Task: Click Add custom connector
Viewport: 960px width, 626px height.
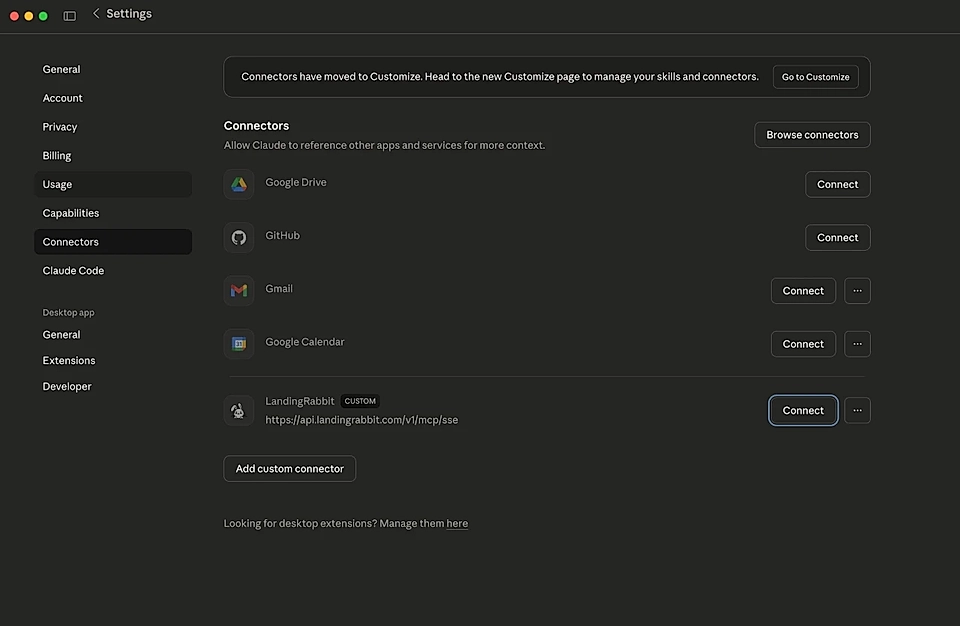Action: point(289,468)
